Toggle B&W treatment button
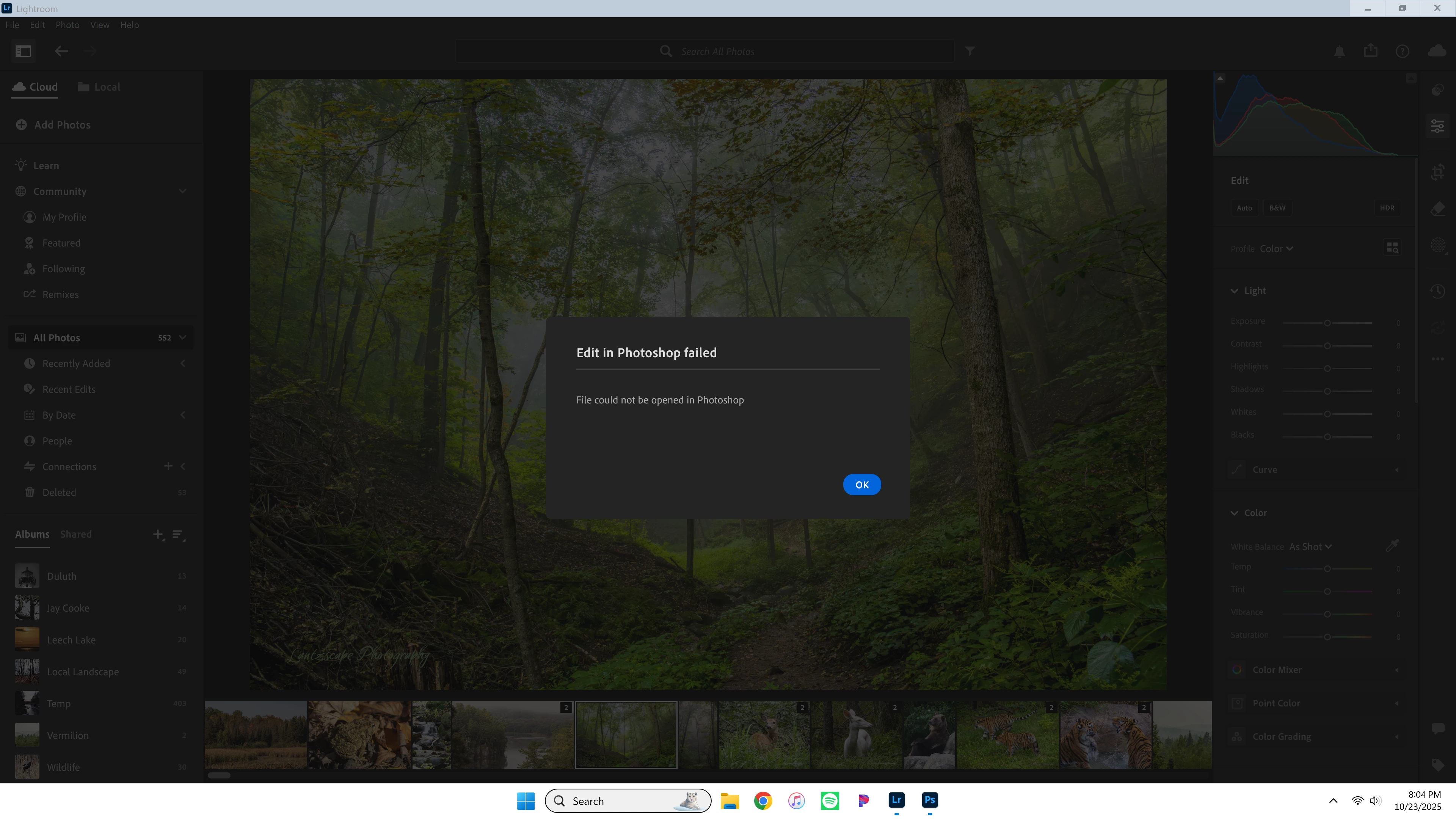This screenshot has width=1456, height=819. (1277, 208)
